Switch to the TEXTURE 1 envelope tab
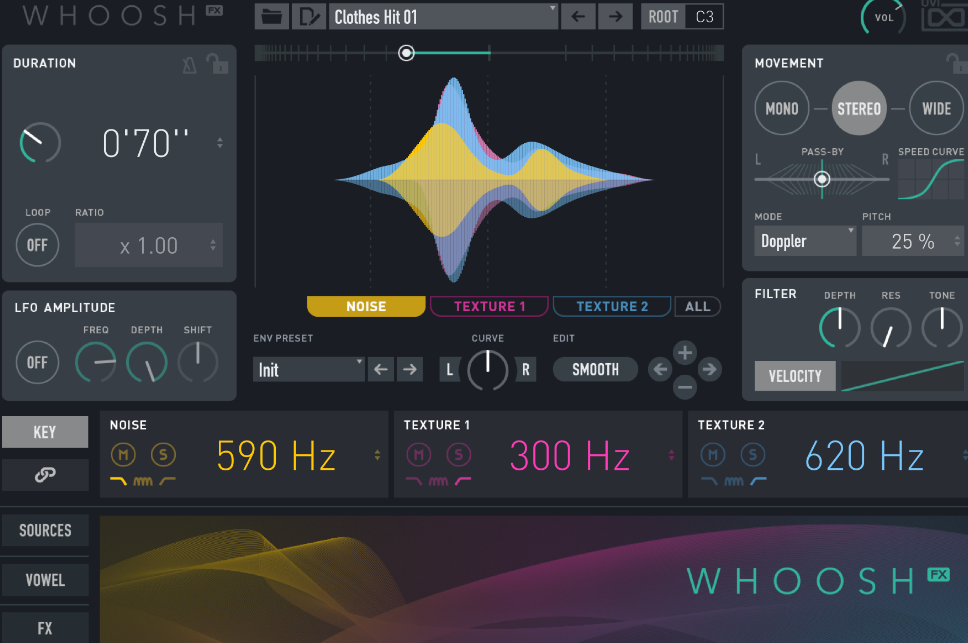968x643 pixels. [x=489, y=307]
